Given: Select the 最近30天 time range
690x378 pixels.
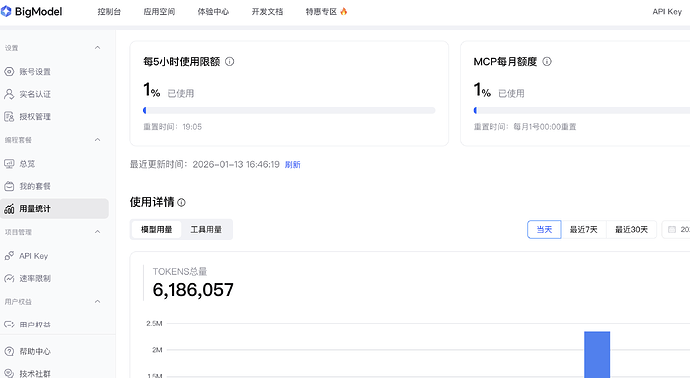Looking at the screenshot, I should [x=631, y=229].
